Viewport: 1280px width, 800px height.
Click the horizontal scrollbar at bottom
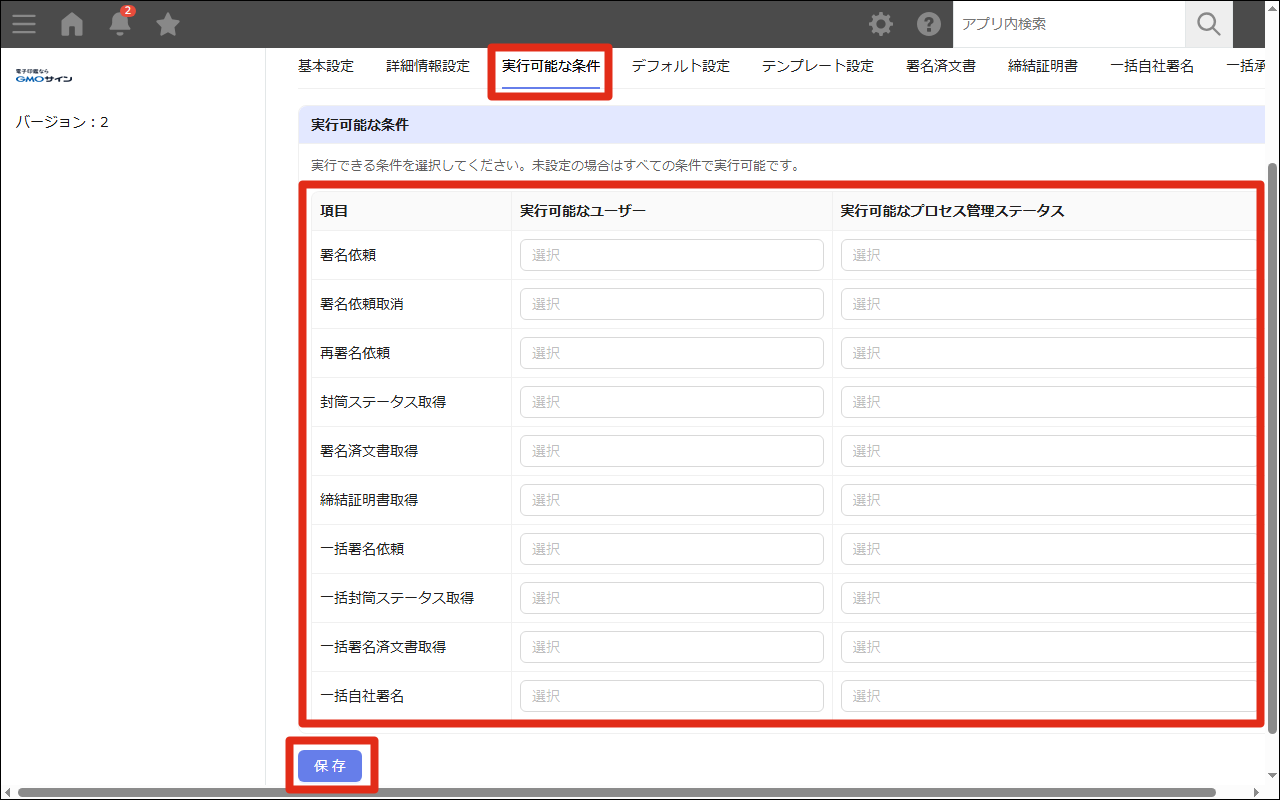pos(617,793)
